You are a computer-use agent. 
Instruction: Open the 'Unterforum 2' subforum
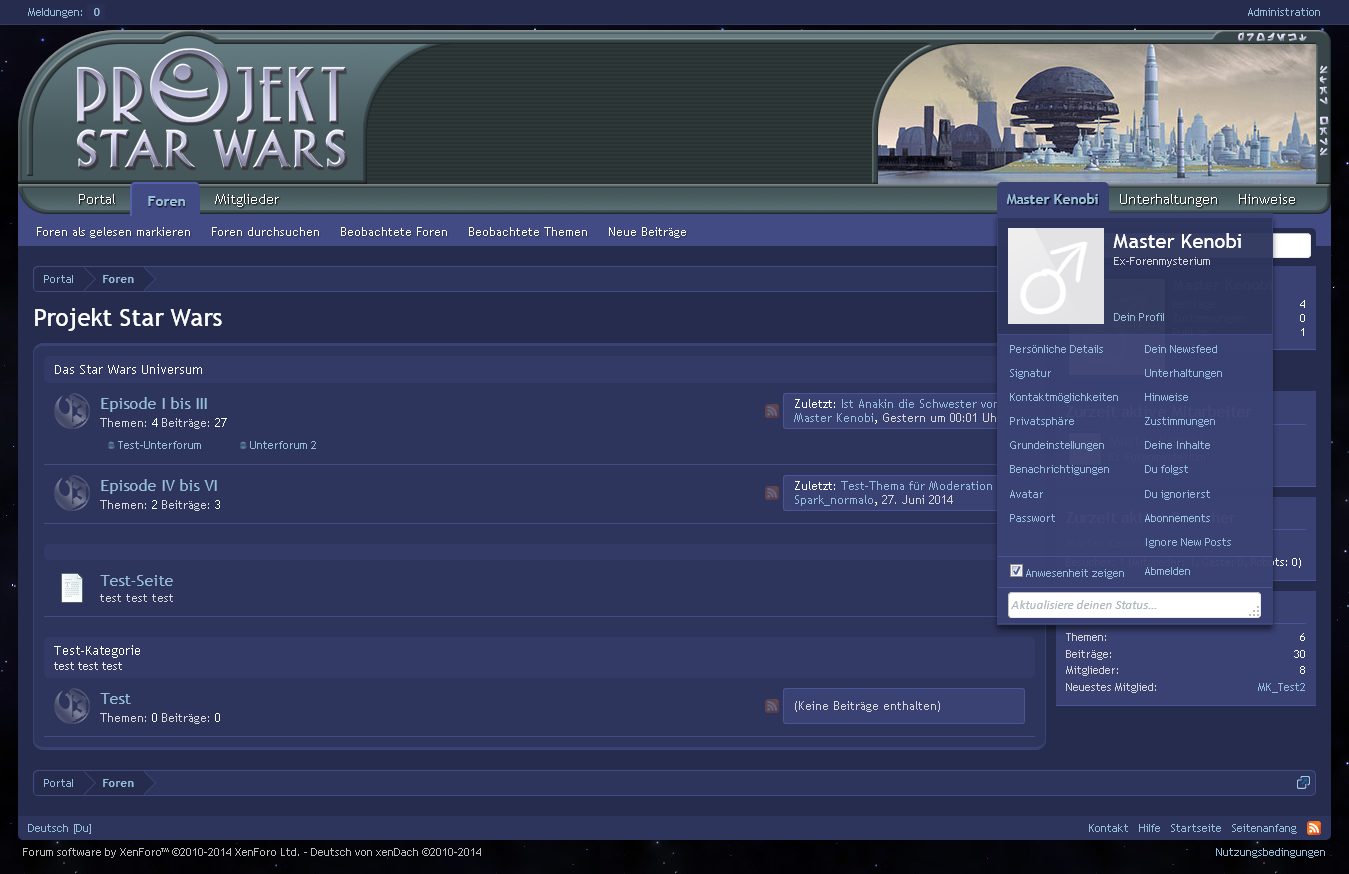pyautogui.click(x=283, y=445)
